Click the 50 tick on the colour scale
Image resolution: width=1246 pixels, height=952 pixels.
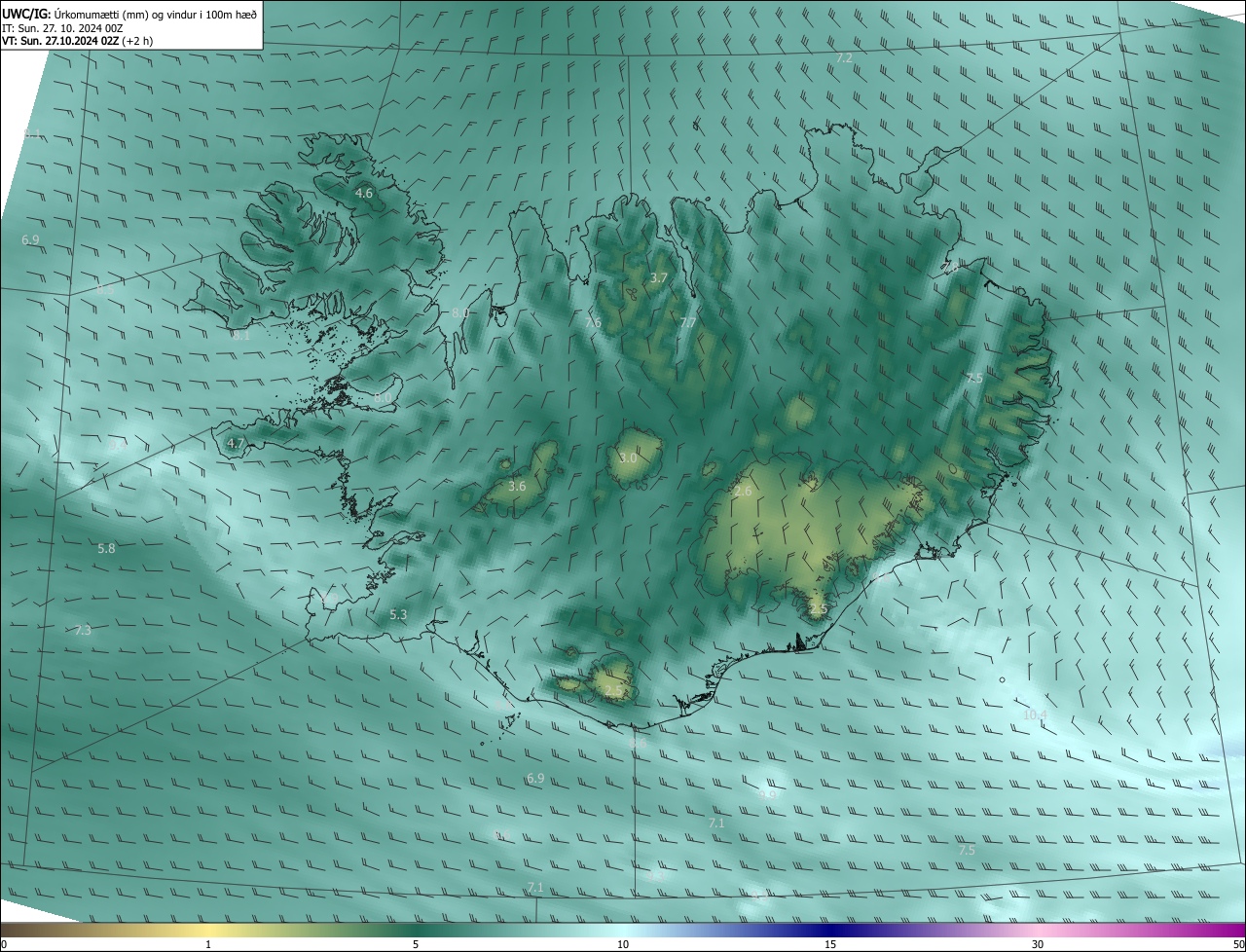[1238, 944]
